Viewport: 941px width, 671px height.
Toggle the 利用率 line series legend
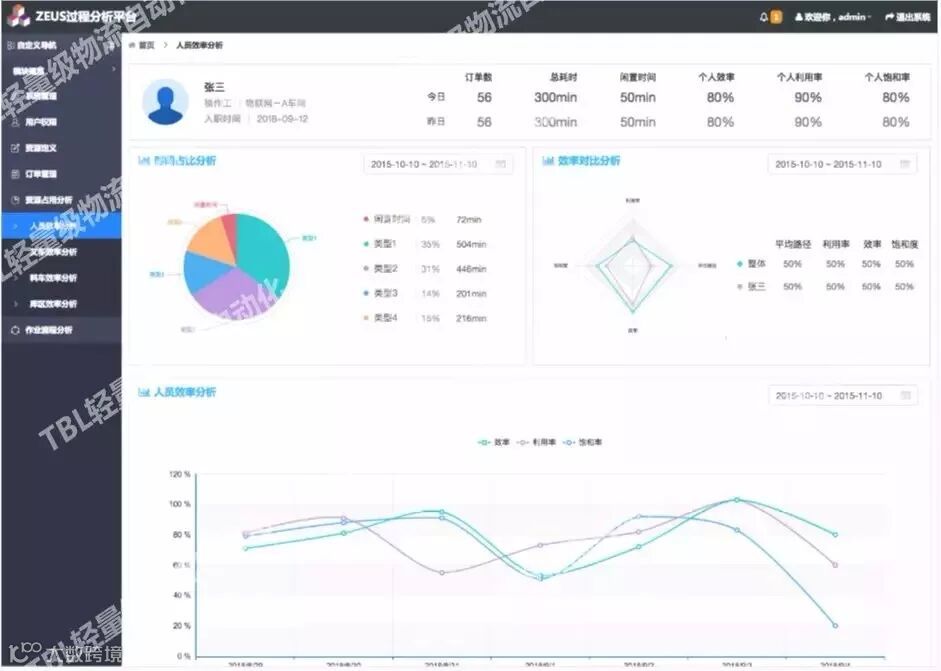(536, 442)
